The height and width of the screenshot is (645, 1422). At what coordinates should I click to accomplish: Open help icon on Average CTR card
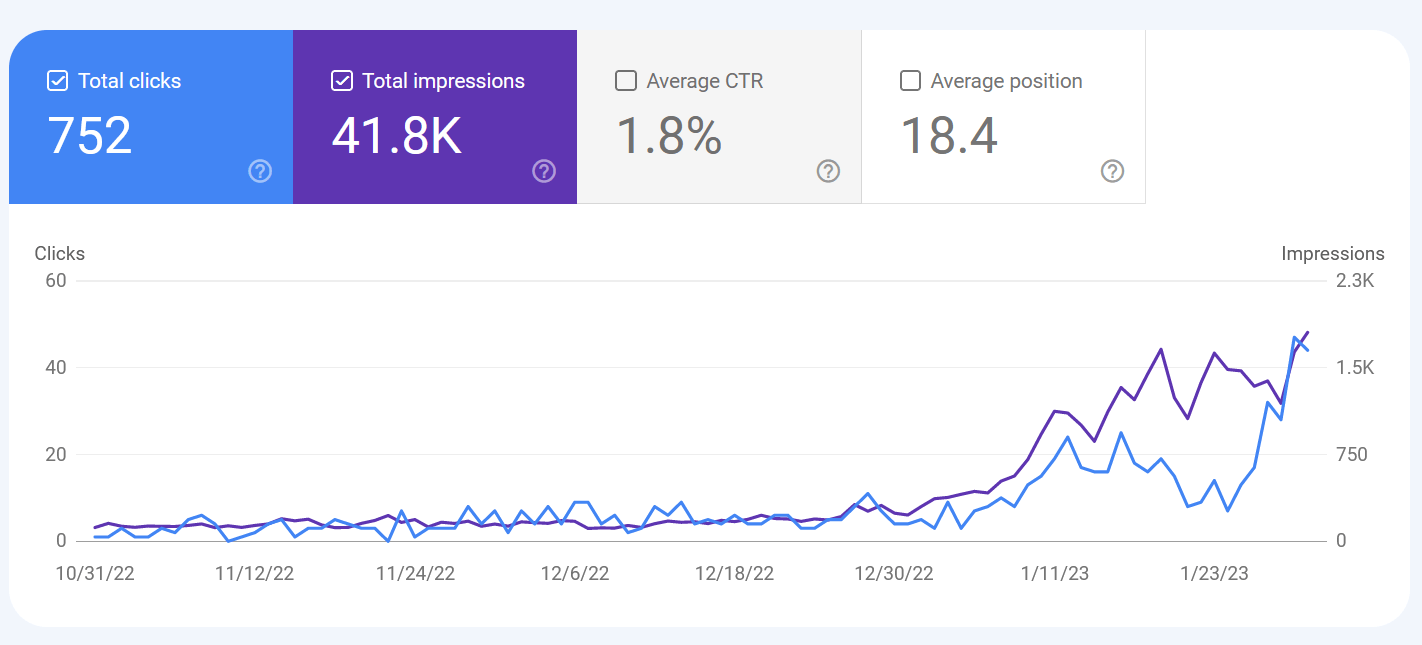tap(828, 171)
